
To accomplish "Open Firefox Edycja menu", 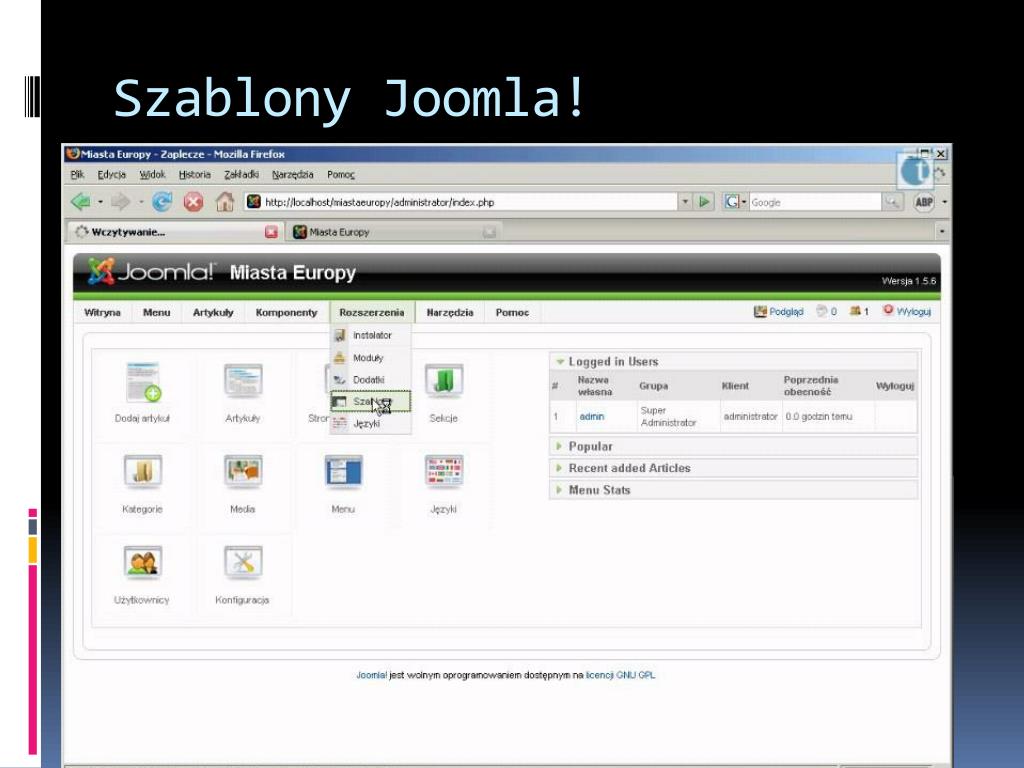I will coord(112,174).
